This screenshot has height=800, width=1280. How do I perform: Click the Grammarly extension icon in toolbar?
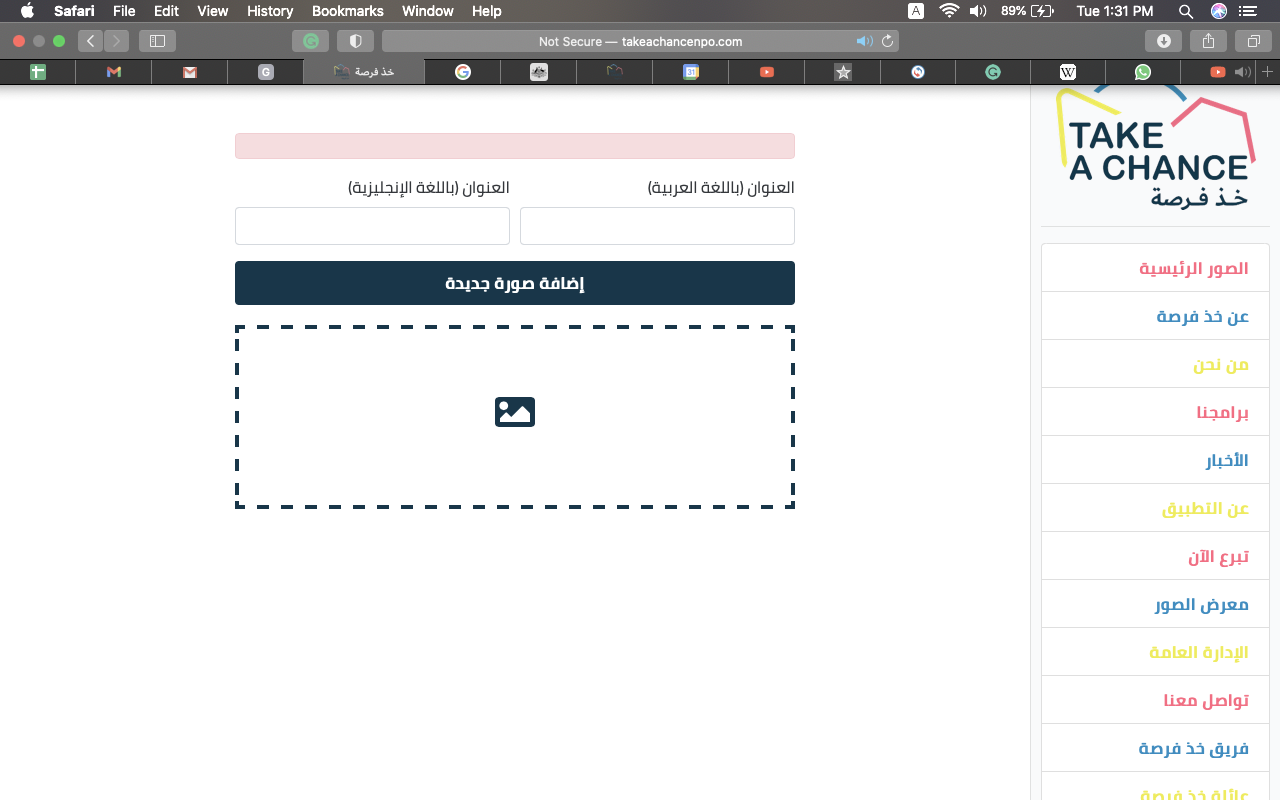[311, 41]
